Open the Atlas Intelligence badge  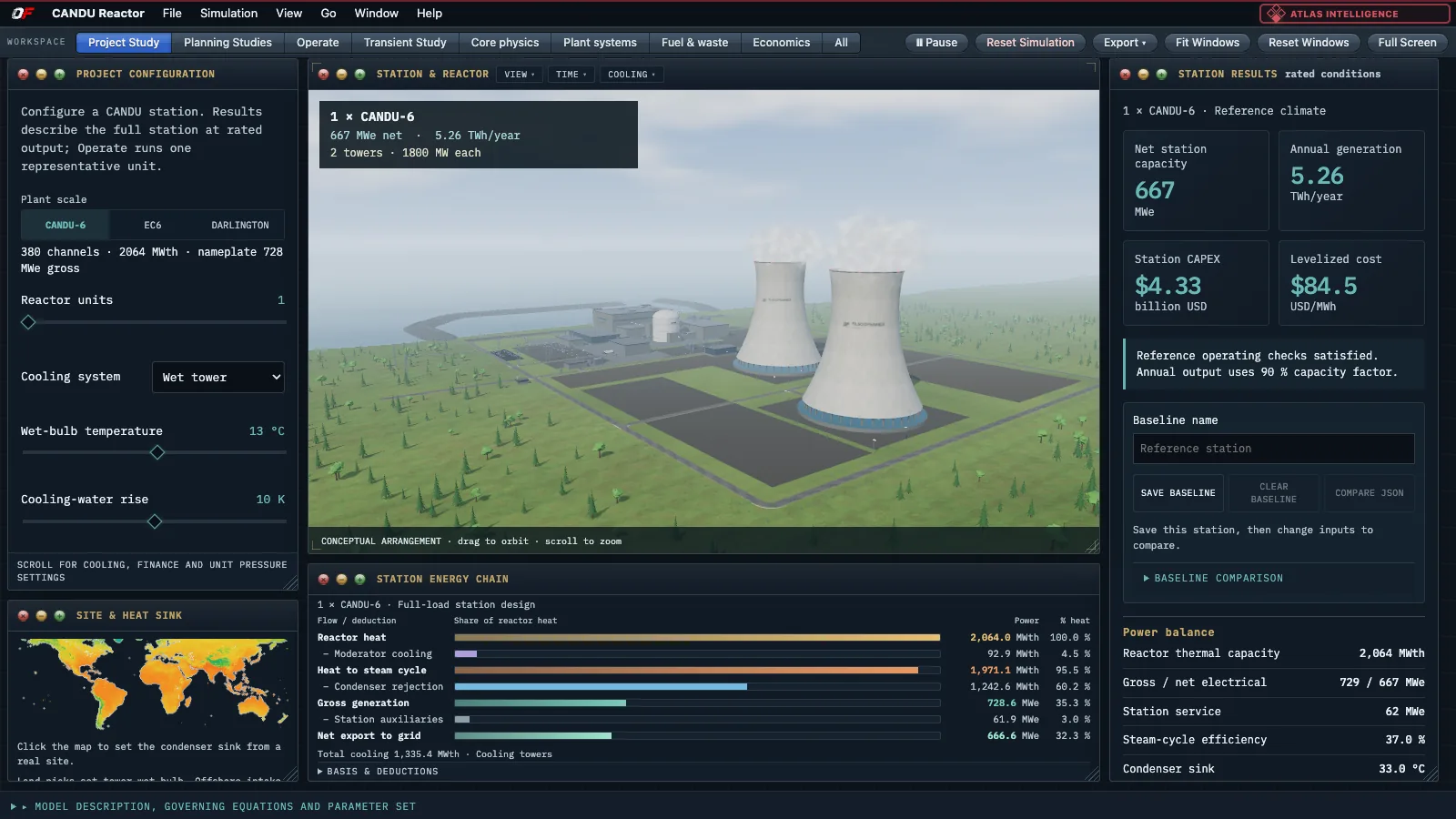(x=1354, y=14)
